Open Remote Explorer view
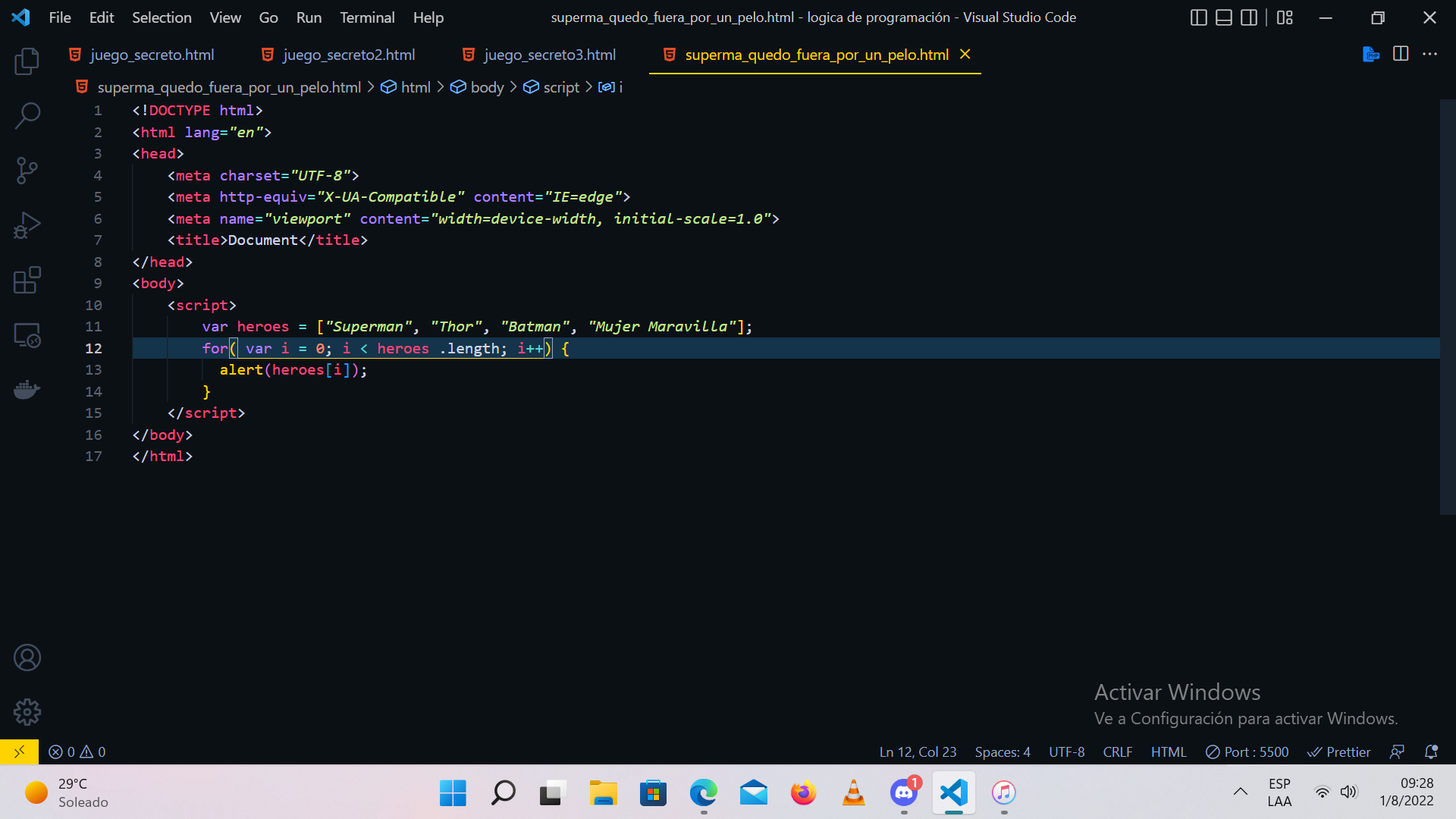This screenshot has width=1456, height=819. pyautogui.click(x=27, y=335)
